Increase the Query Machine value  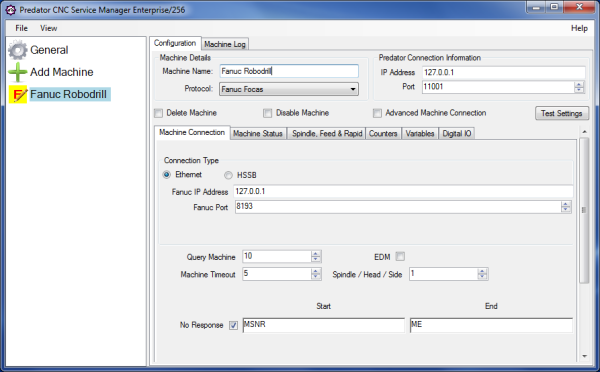[316, 253]
